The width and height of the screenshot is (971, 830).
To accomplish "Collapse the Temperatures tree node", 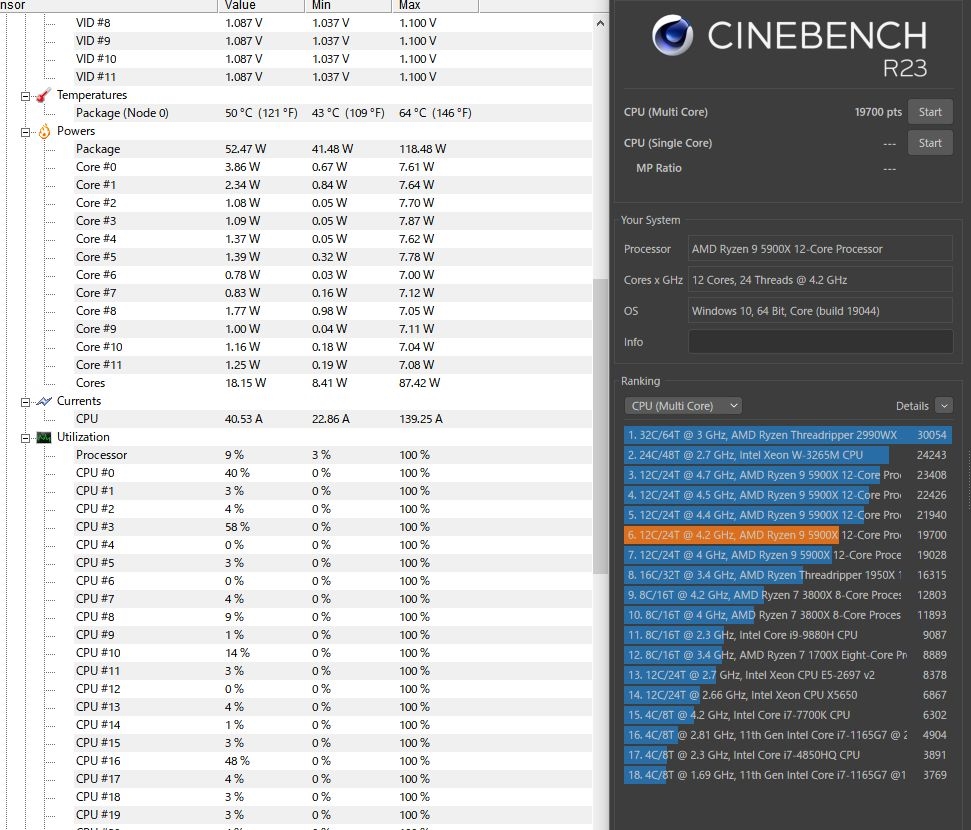I will [25, 96].
